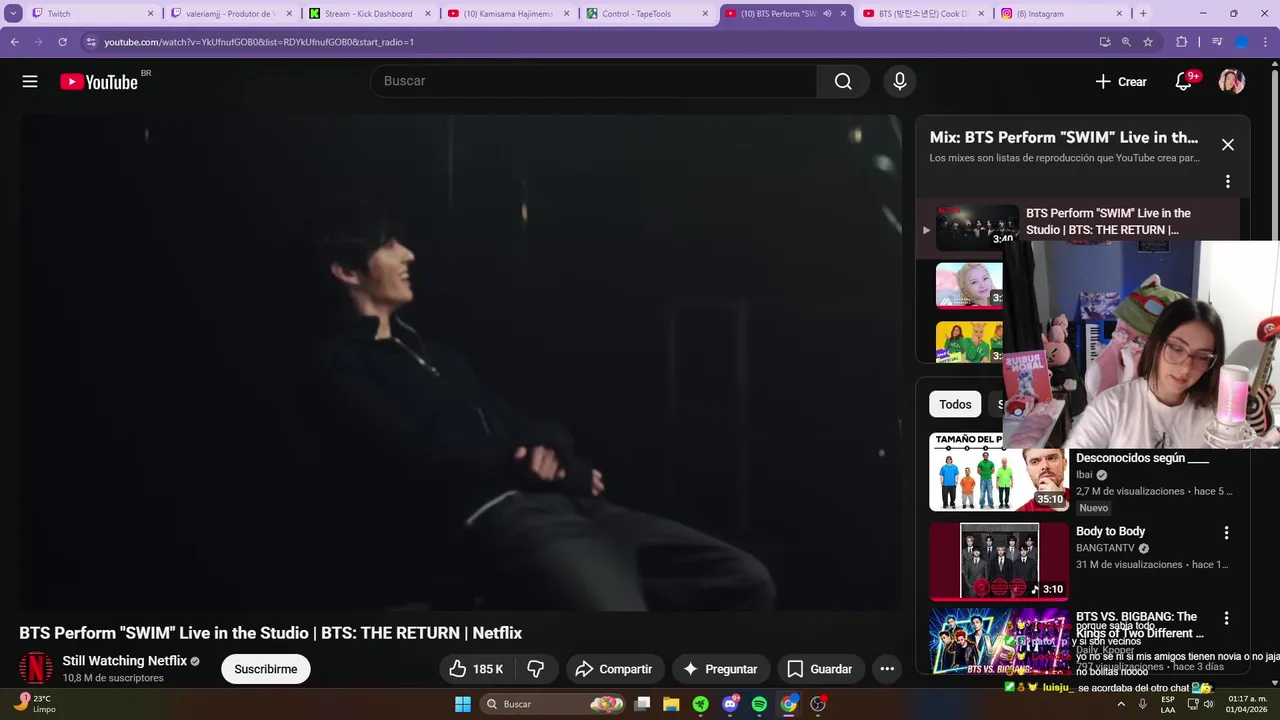Viewport: 1280px width, 720px height.
Task: Open File Explorer from the taskbar
Action: pos(671,704)
